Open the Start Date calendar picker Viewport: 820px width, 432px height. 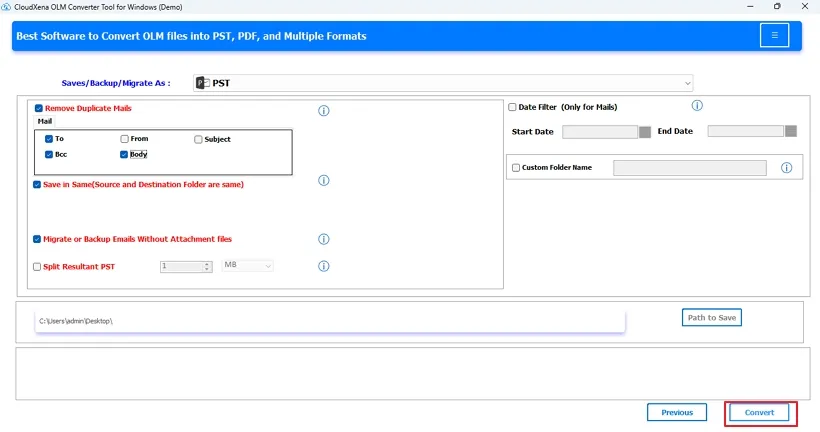pyautogui.click(x=645, y=131)
